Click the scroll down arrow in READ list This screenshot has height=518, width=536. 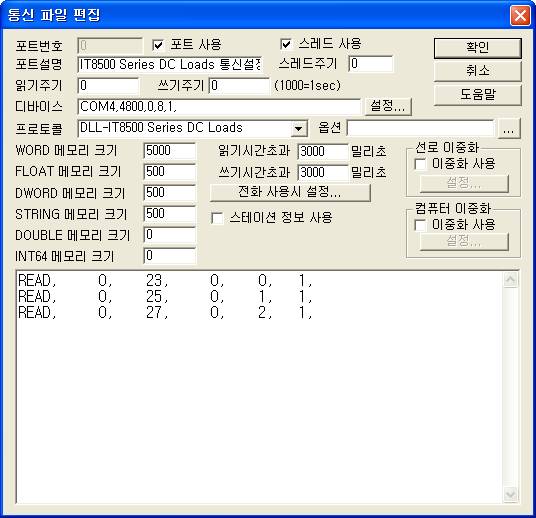click(511, 494)
